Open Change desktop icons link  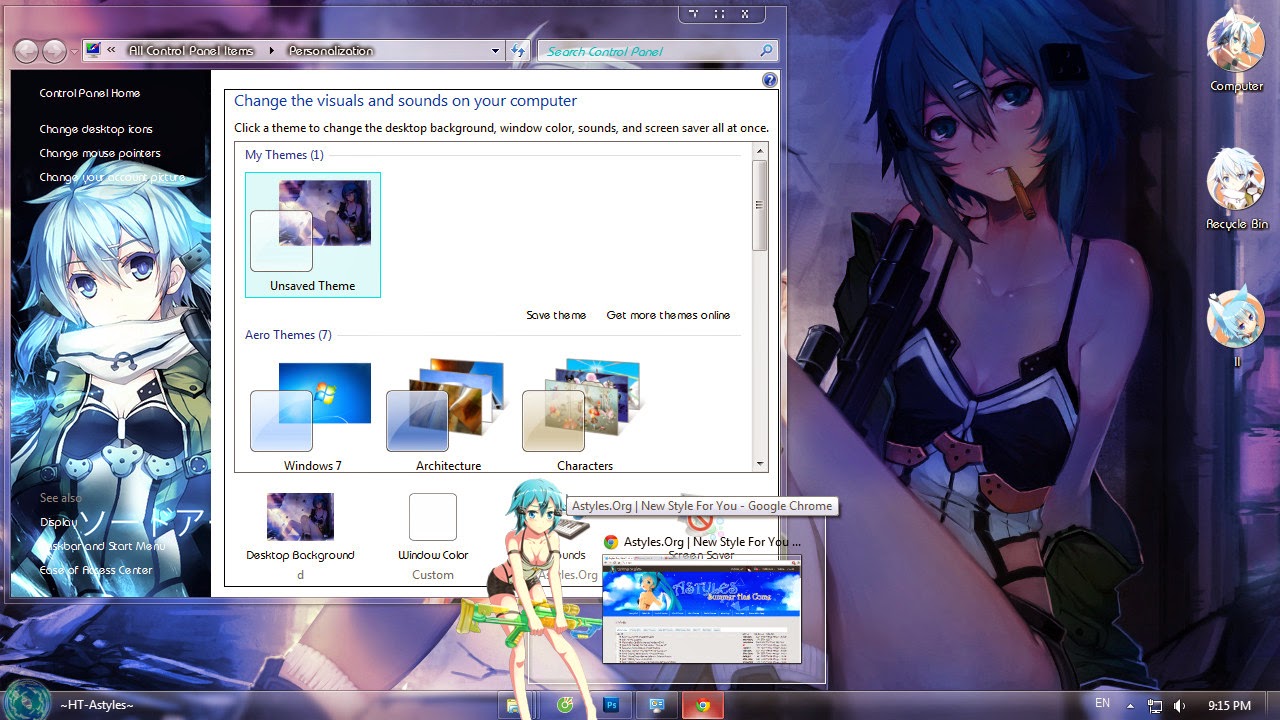click(96, 129)
